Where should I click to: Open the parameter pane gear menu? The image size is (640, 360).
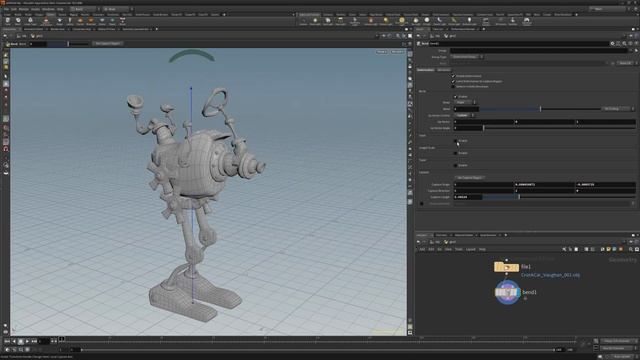(612, 43)
